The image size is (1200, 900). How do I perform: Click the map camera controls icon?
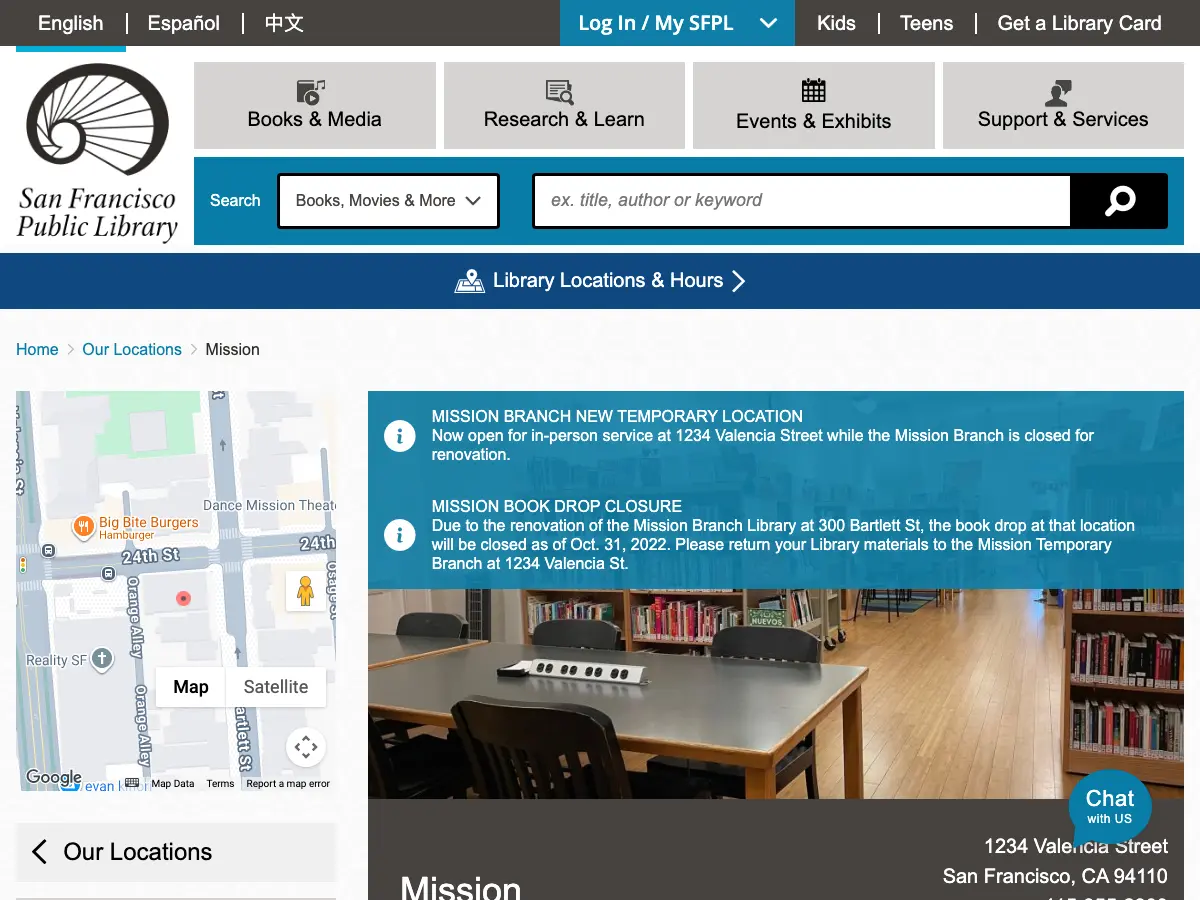[306, 747]
